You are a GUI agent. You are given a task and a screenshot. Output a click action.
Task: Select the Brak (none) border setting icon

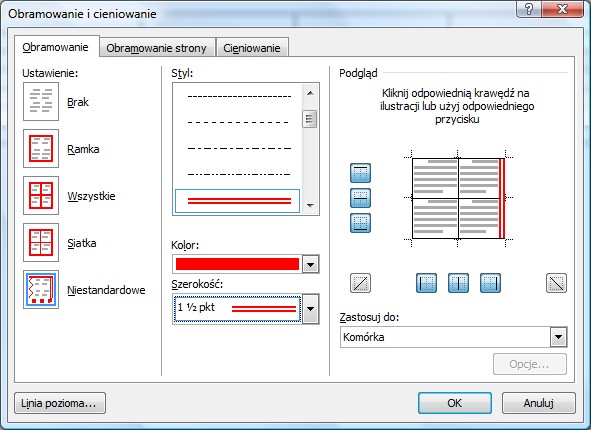41,102
